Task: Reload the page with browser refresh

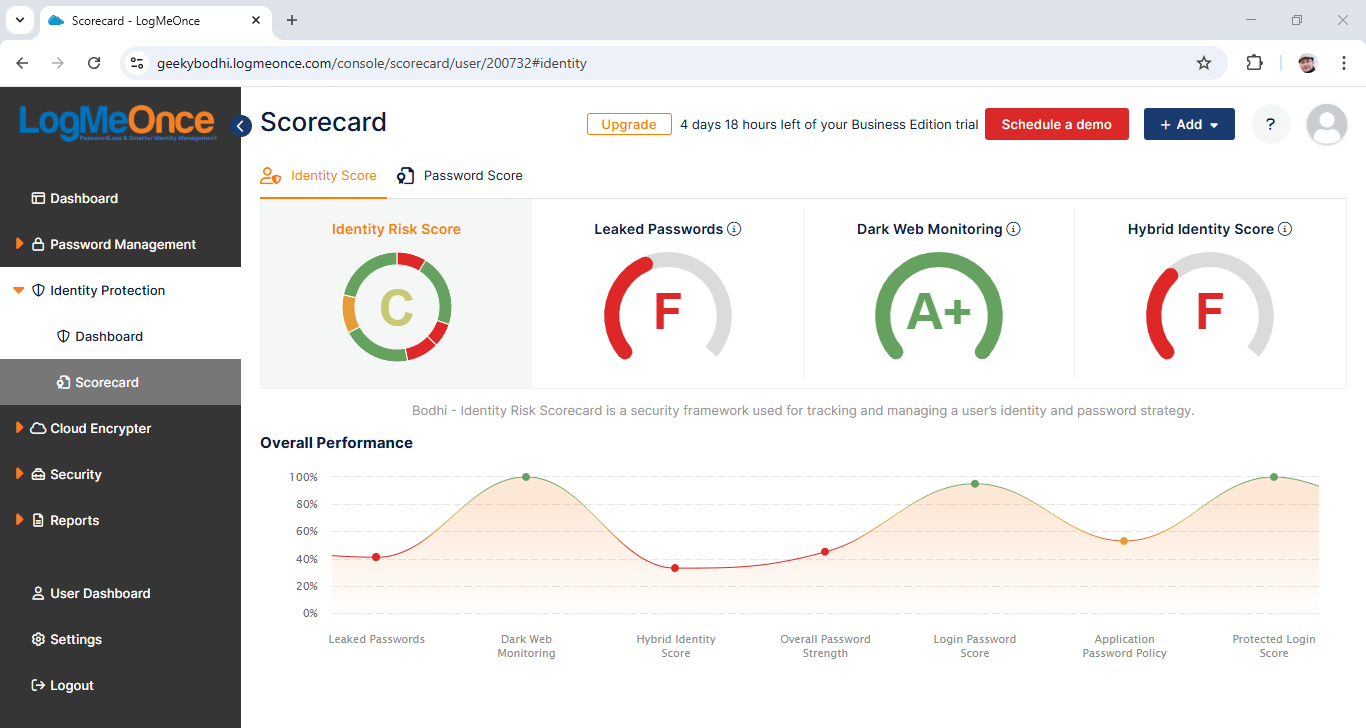Action: pos(94,63)
